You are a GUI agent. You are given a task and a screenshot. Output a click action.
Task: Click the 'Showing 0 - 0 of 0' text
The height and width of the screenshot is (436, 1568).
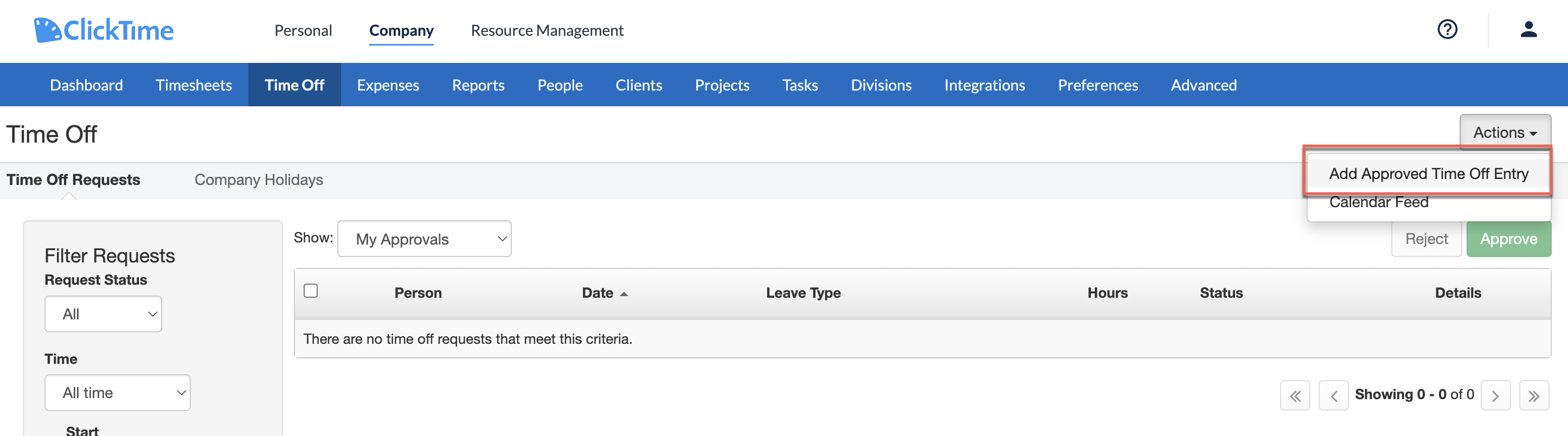tap(1414, 395)
